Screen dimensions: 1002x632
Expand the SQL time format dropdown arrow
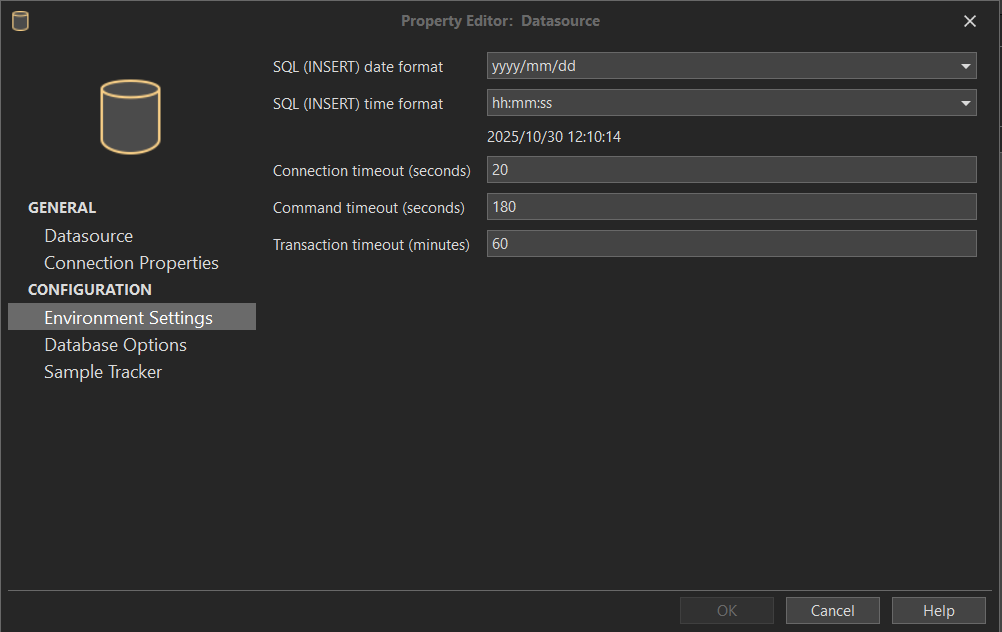[965, 103]
